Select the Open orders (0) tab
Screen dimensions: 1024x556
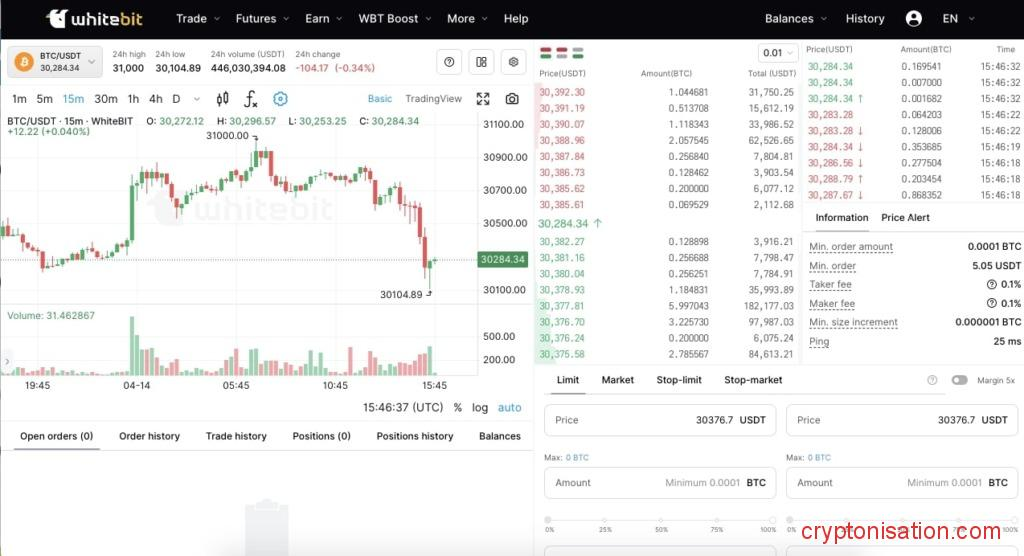point(57,436)
